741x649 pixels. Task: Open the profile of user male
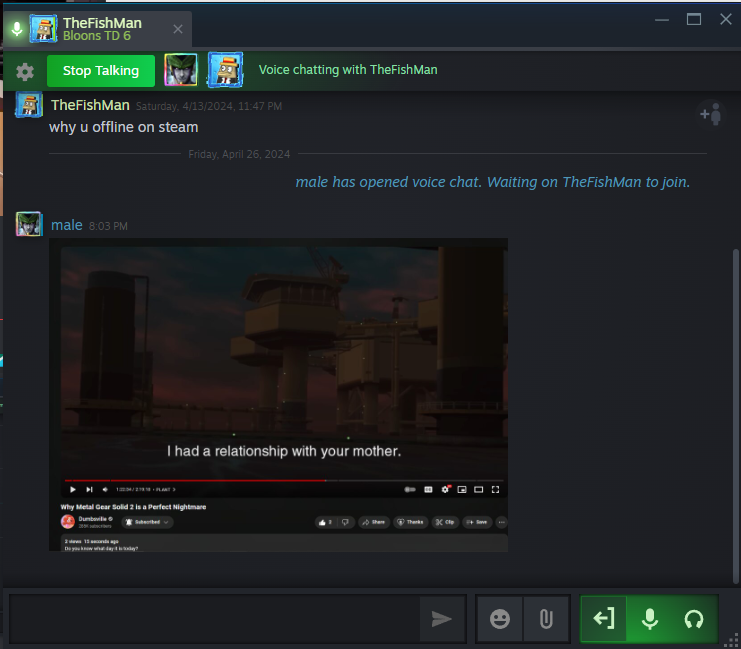pos(67,225)
